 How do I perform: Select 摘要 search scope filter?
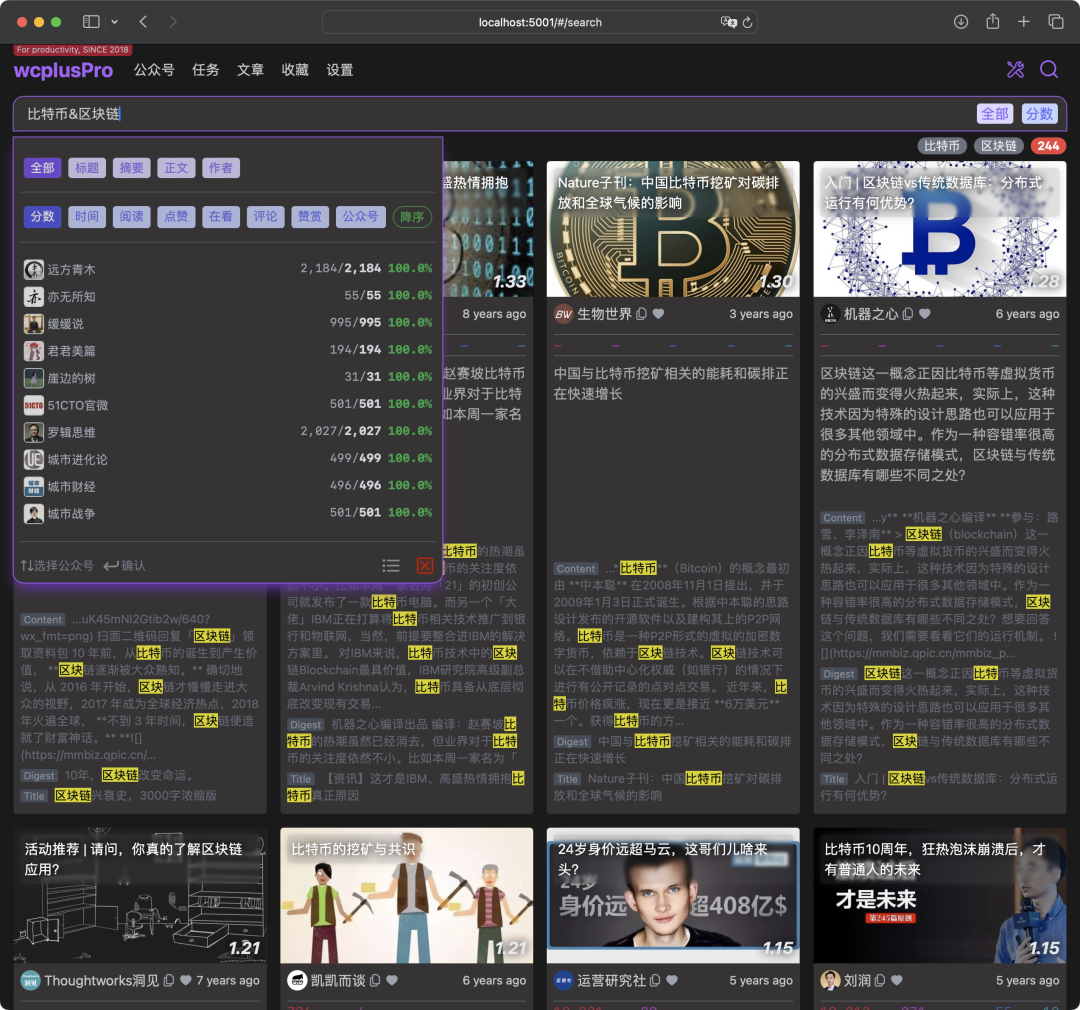132,168
